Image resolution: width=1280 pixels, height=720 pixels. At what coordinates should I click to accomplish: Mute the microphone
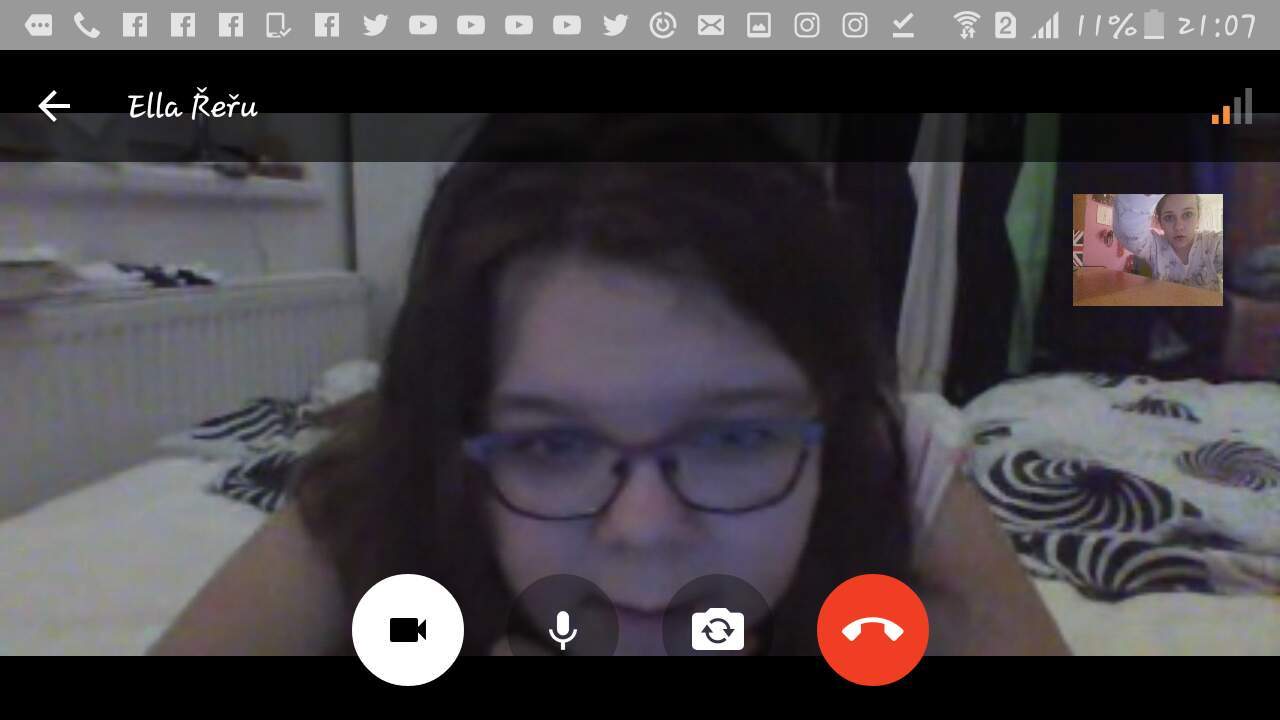(x=563, y=630)
